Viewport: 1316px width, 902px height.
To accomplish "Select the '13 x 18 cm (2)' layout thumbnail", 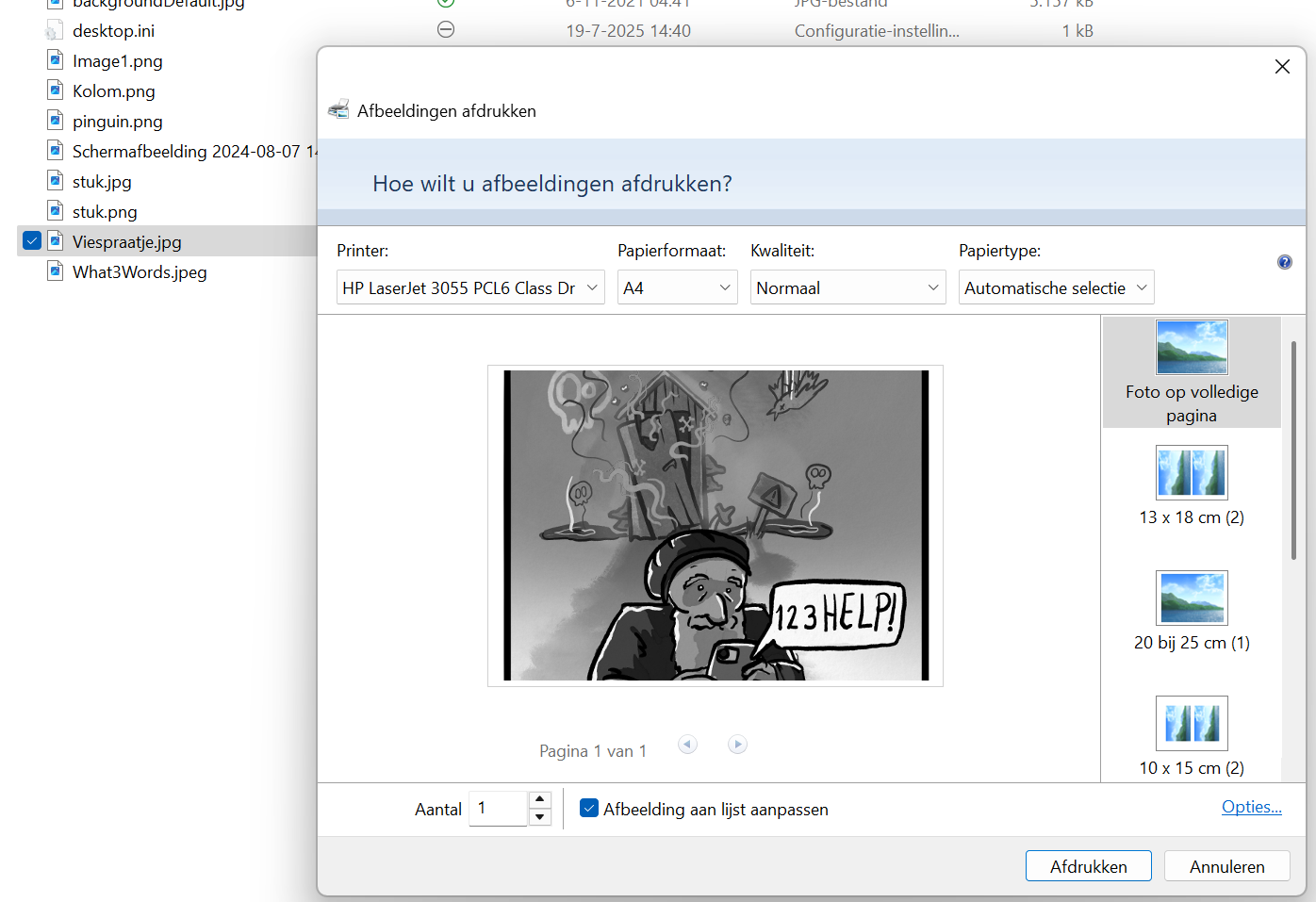I will pyautogui.click(x=1191, y=472).
